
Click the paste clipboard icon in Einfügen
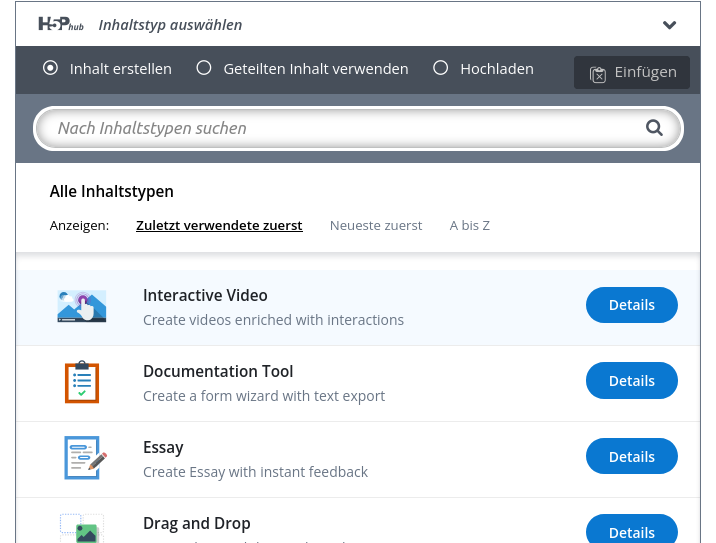[x=598, y=73]
